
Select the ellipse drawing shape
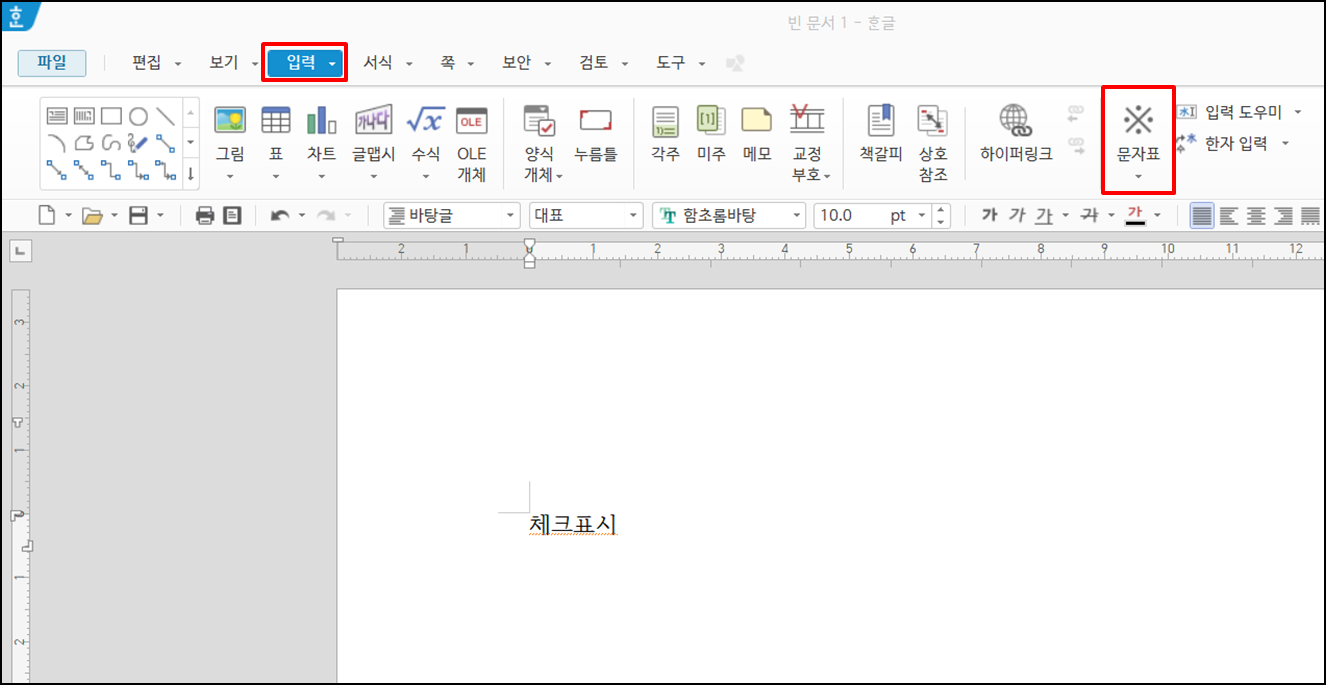(139, 117)
